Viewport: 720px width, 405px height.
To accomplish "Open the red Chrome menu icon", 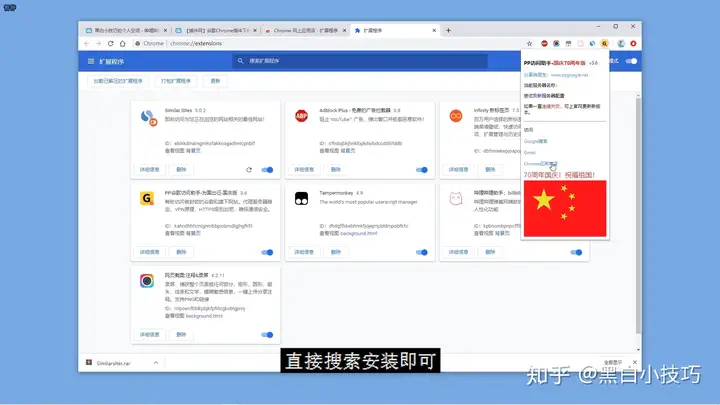I will [633, 44].
